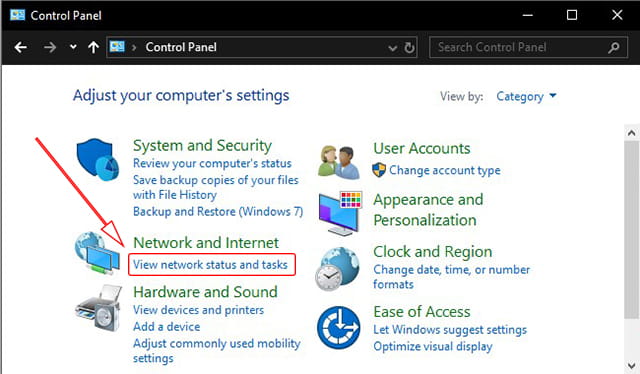Click the Network and Internet globe icon
The image size is (640, 374).
[97, 253]
